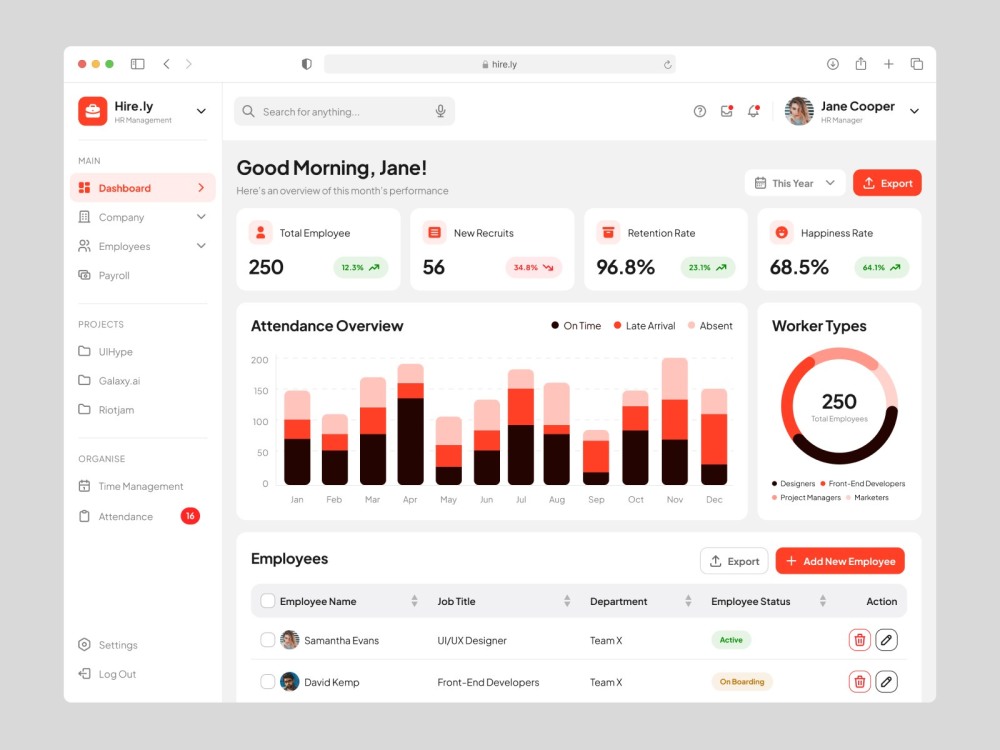Image resolution: width=1000 pixels, height=750 pixels.
Task: Open the help question mark icon
Action: pos(700,111)
